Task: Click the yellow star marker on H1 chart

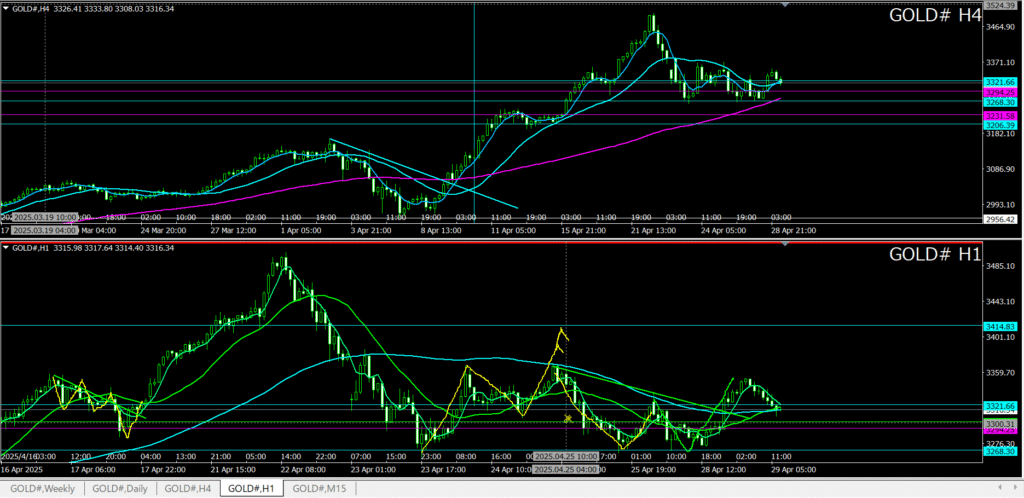Action: coord(568,419)
